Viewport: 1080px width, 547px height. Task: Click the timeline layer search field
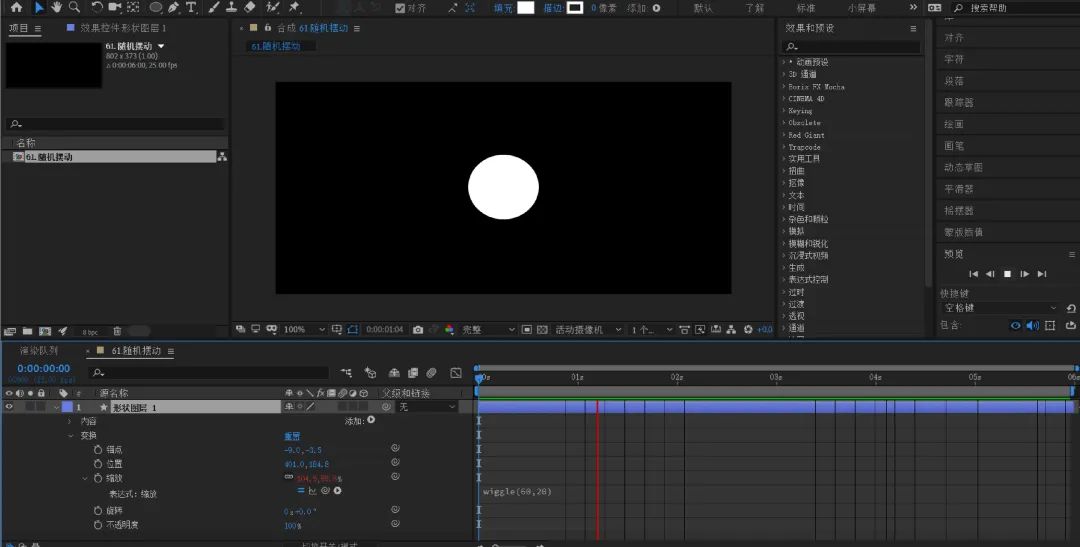[209, 373]
